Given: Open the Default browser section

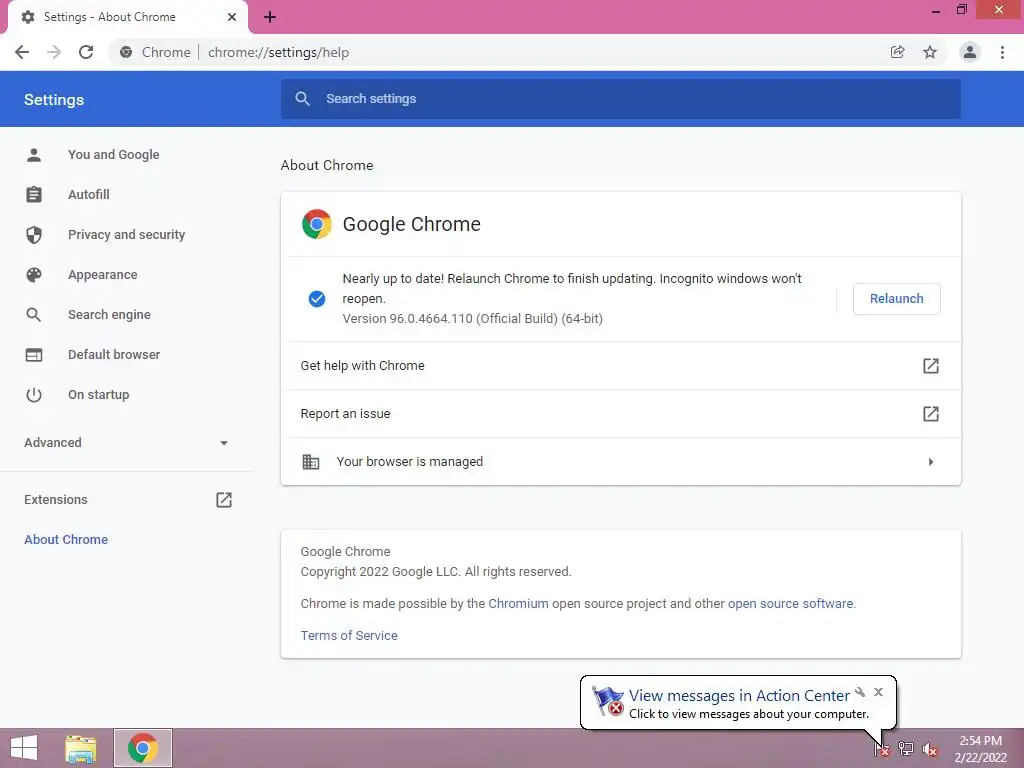Looking at the screenshot, I should 114,355.
